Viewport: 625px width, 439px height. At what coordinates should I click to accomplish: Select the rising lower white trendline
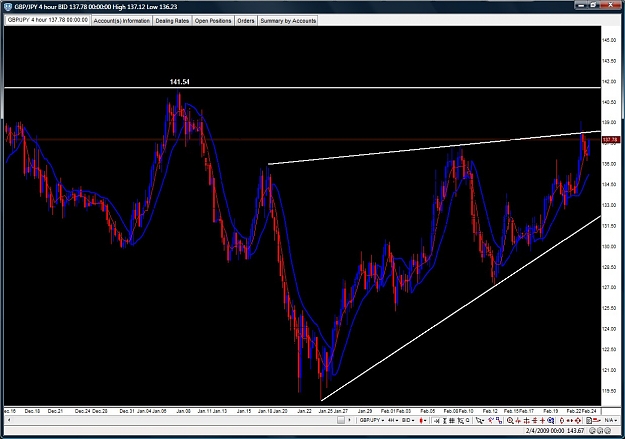[x=461, y=308]
